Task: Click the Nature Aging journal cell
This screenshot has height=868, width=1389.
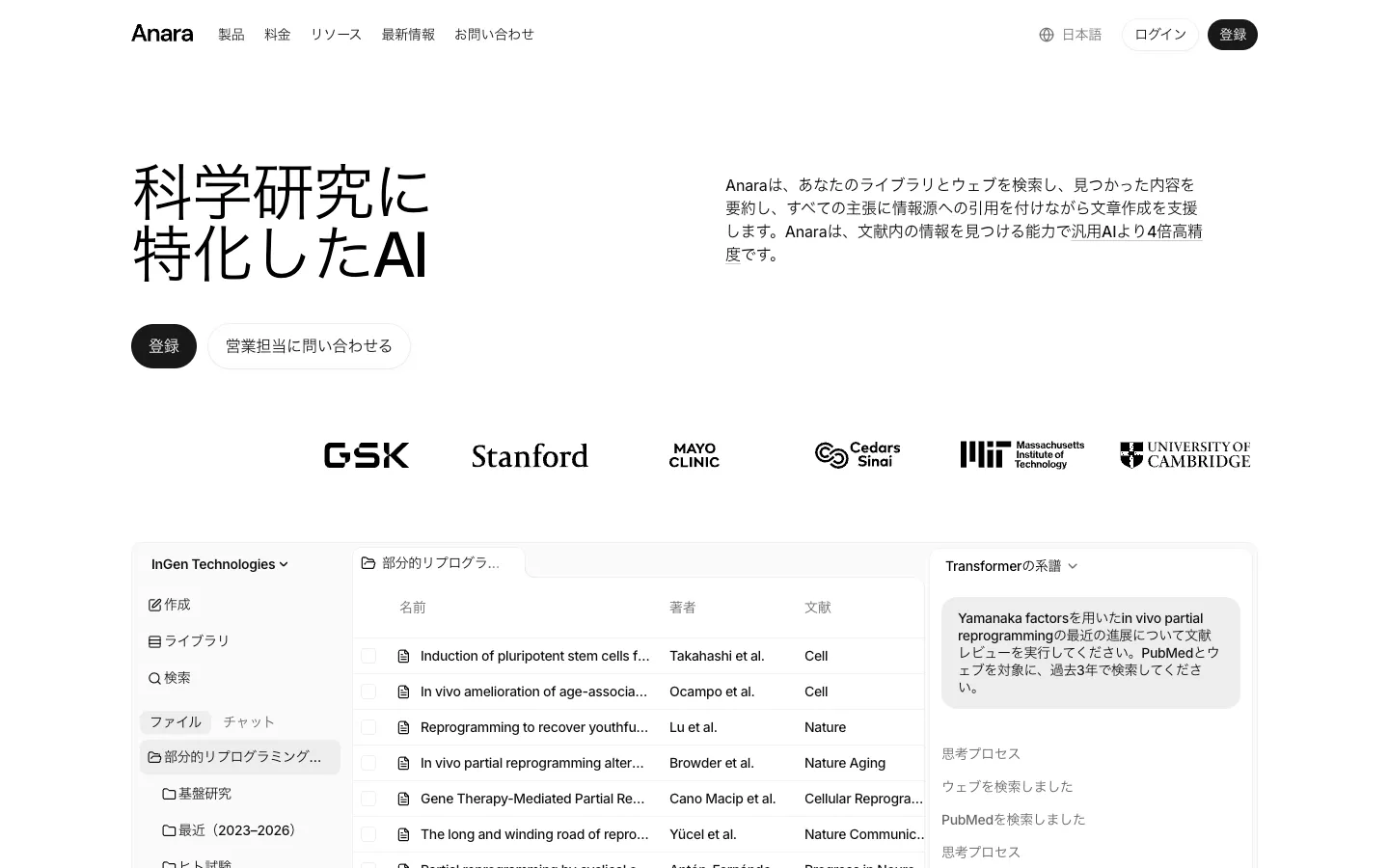Action: [845, 763]
